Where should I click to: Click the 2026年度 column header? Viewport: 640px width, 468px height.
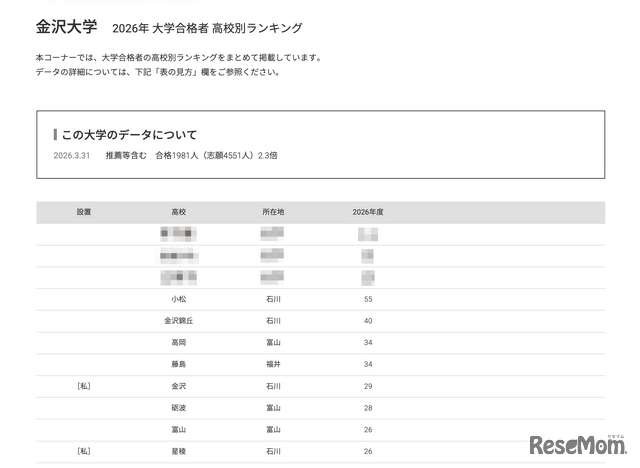(x=368, y=212)
